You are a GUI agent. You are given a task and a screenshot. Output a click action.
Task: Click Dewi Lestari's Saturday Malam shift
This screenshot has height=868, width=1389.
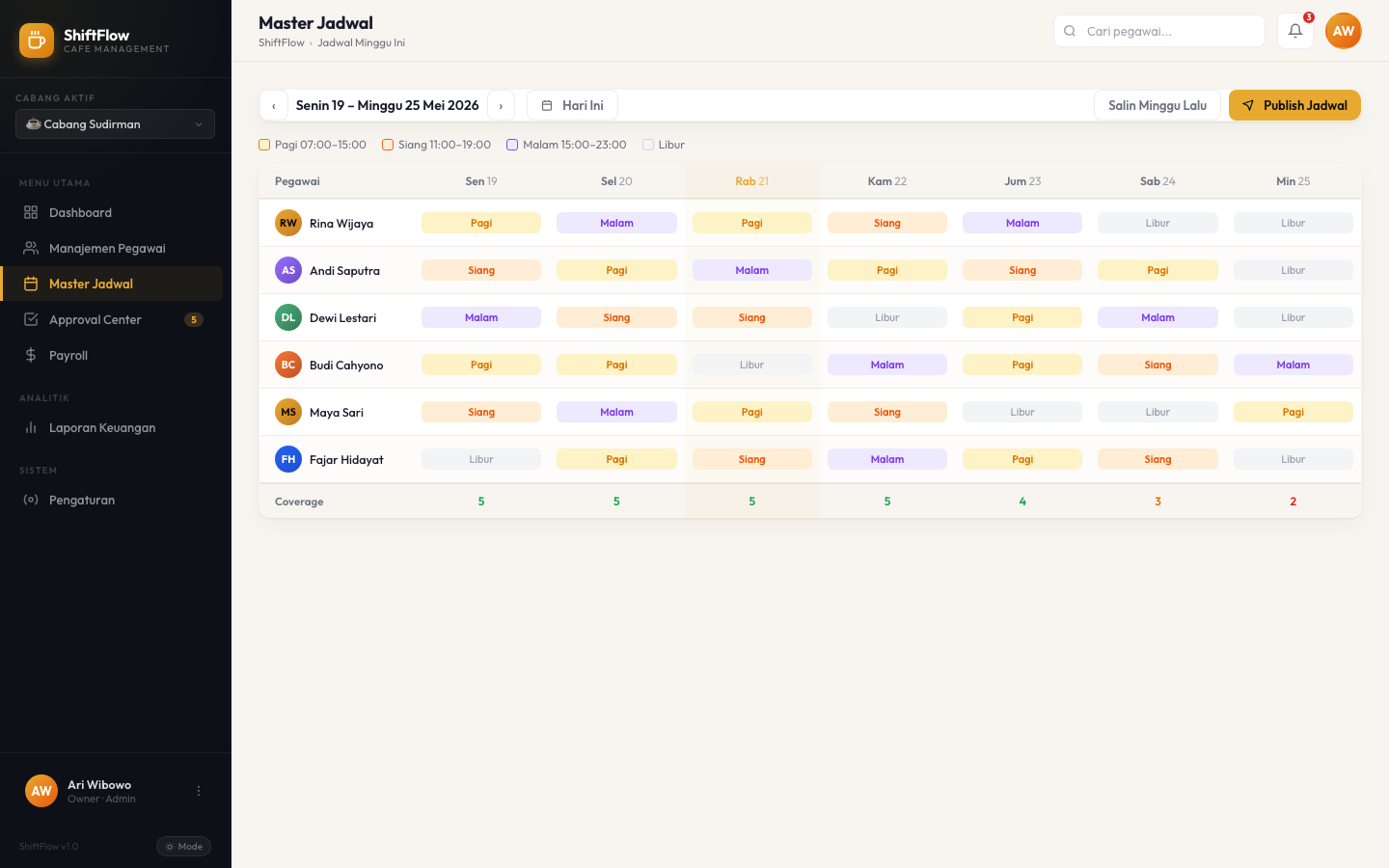[x=1157, y=317]
